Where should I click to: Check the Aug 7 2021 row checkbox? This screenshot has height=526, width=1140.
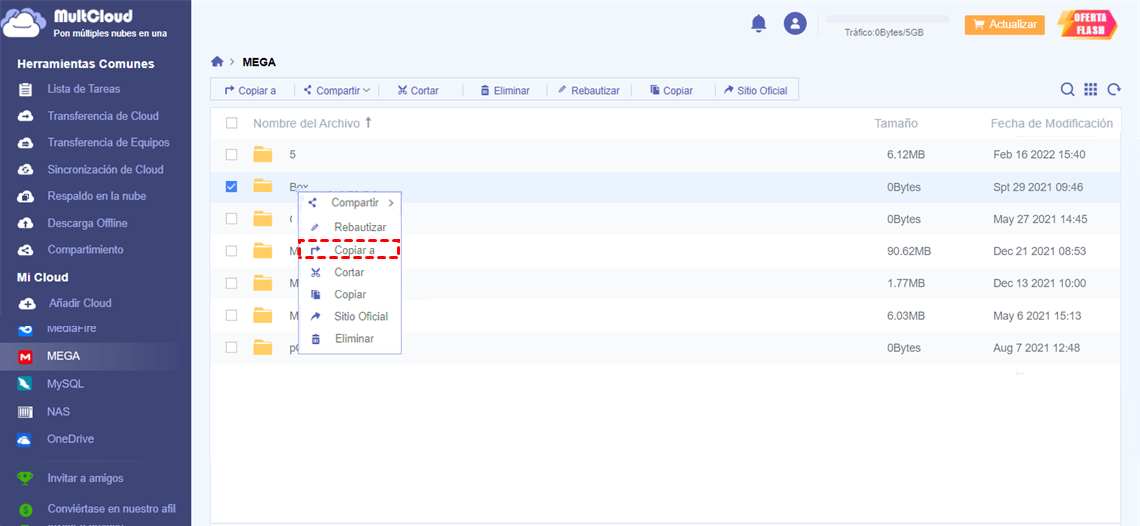231,347
